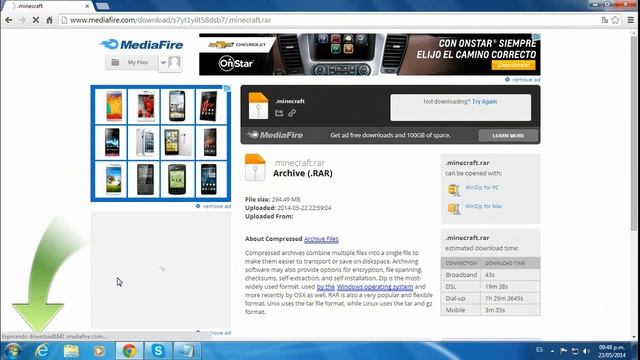Open the Archive Files link
This screenshot has width=640, height=360.
click(321, 239)
